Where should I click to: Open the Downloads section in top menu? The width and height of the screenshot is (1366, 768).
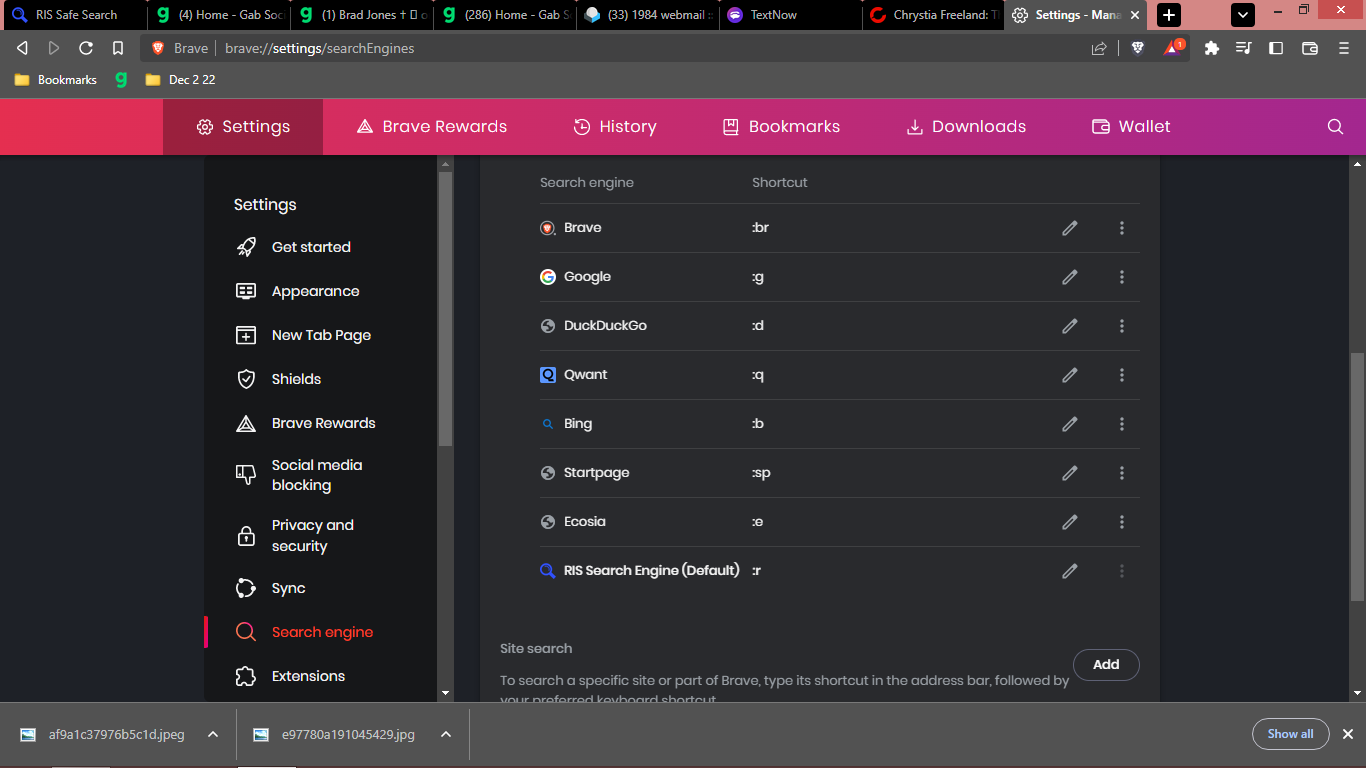tap(965, 127)
